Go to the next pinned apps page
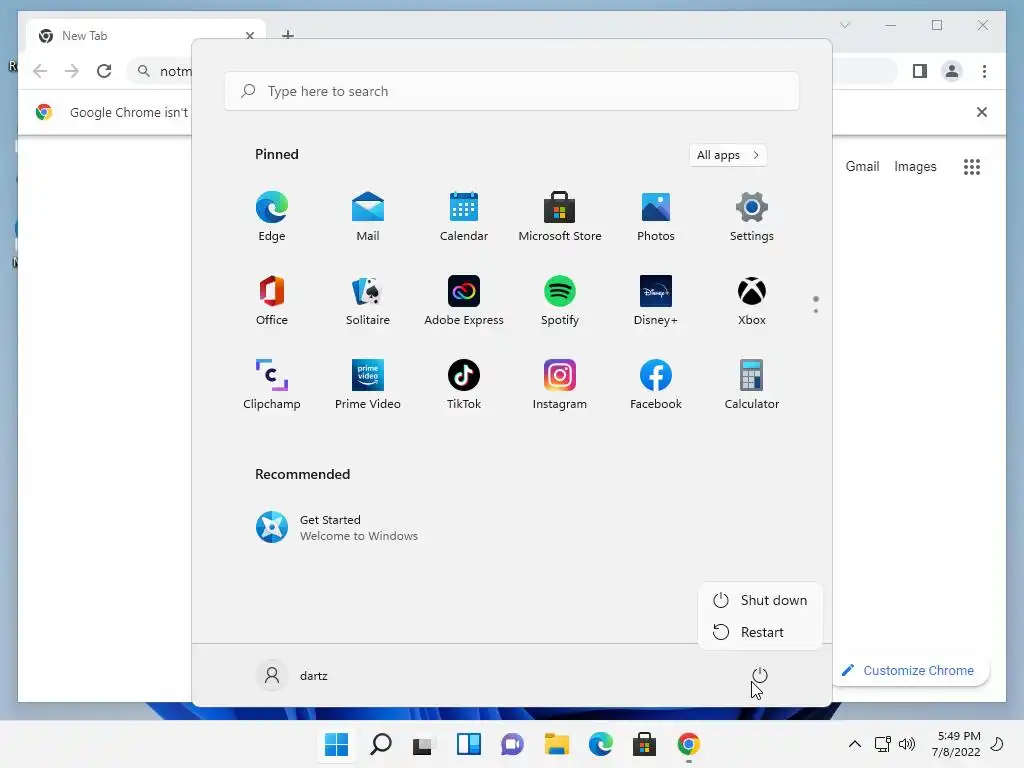Viewport: 1024px width, 768px height. pyautogui.click(x=816, y=311)
